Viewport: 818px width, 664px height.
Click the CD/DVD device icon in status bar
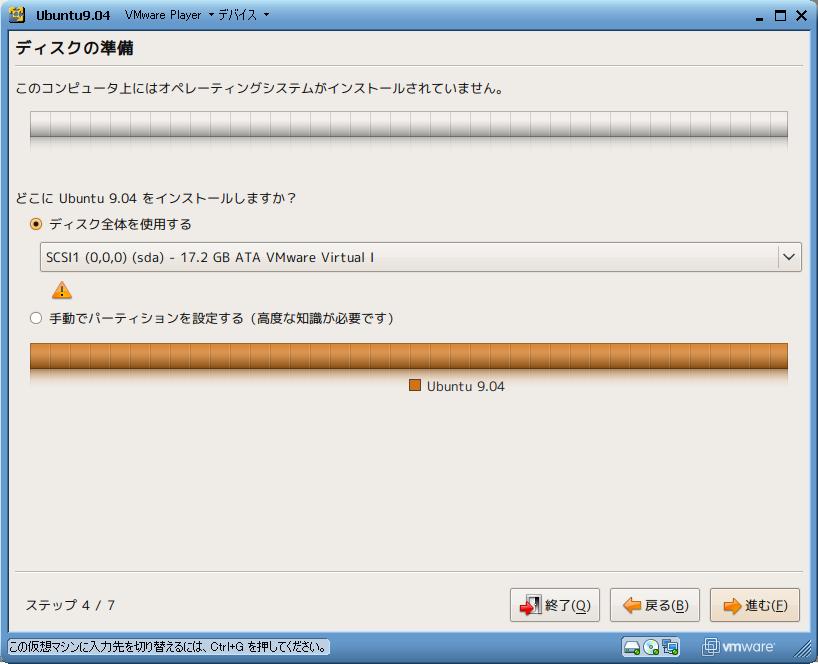[651, 647]
